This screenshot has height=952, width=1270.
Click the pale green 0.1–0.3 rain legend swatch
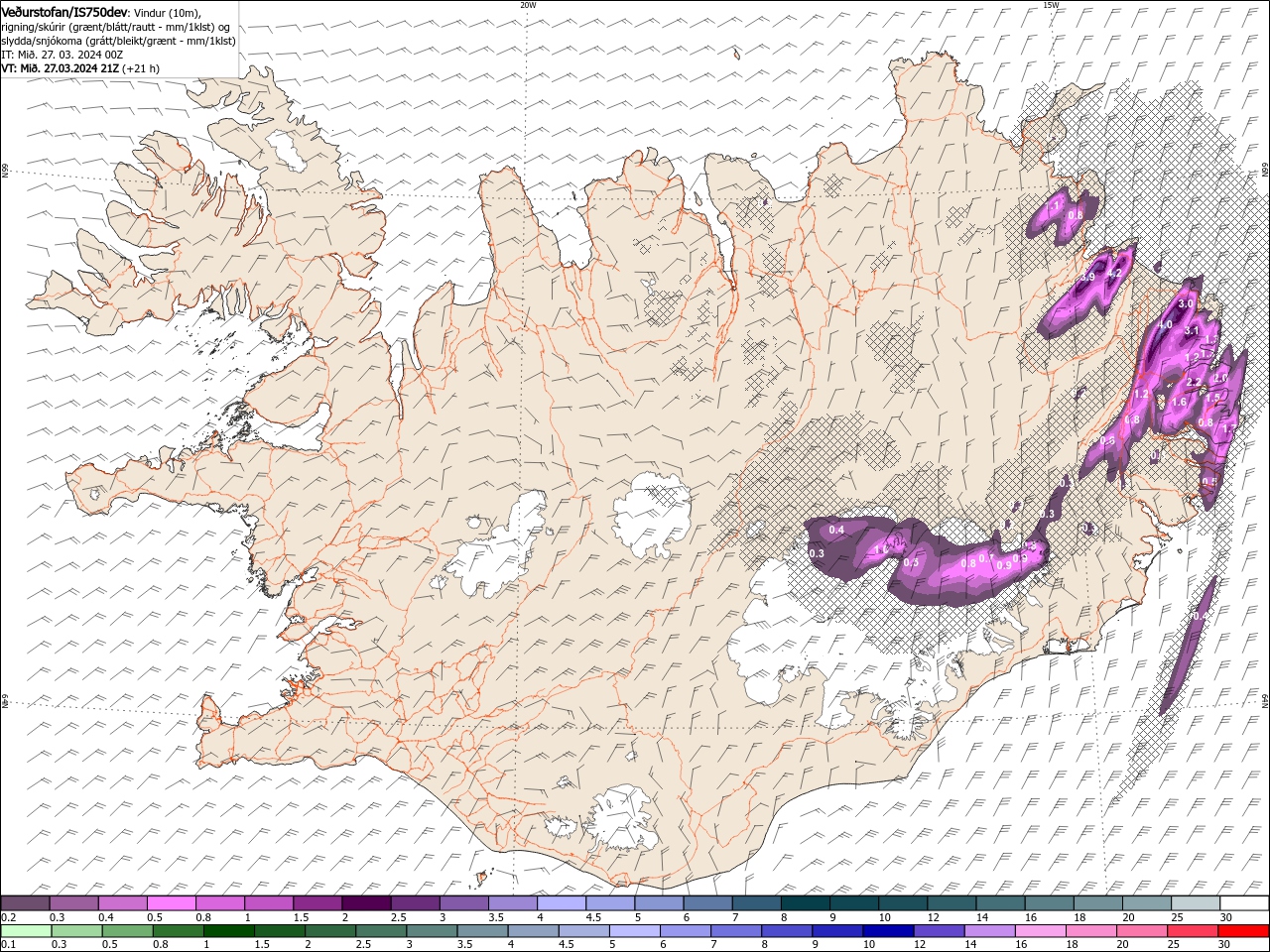click(x=26, y=931)
